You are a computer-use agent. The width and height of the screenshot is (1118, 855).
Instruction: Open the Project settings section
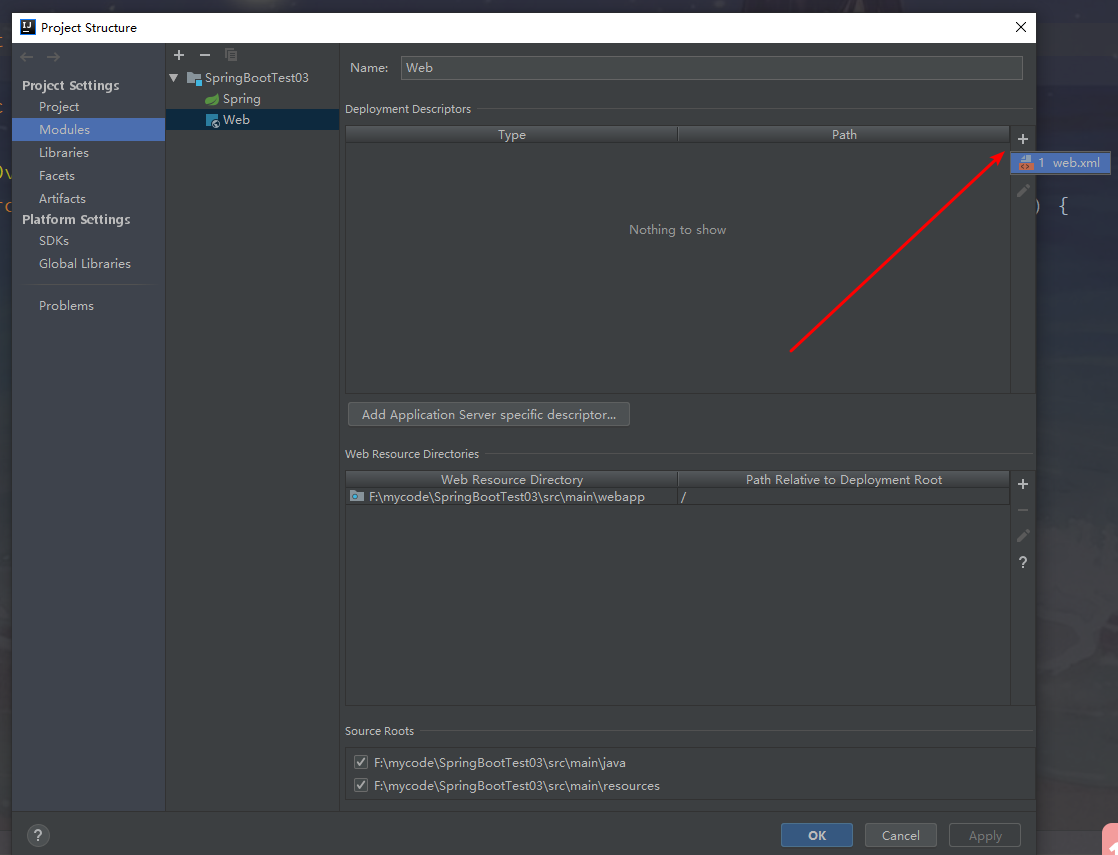(x=59, y=106)
